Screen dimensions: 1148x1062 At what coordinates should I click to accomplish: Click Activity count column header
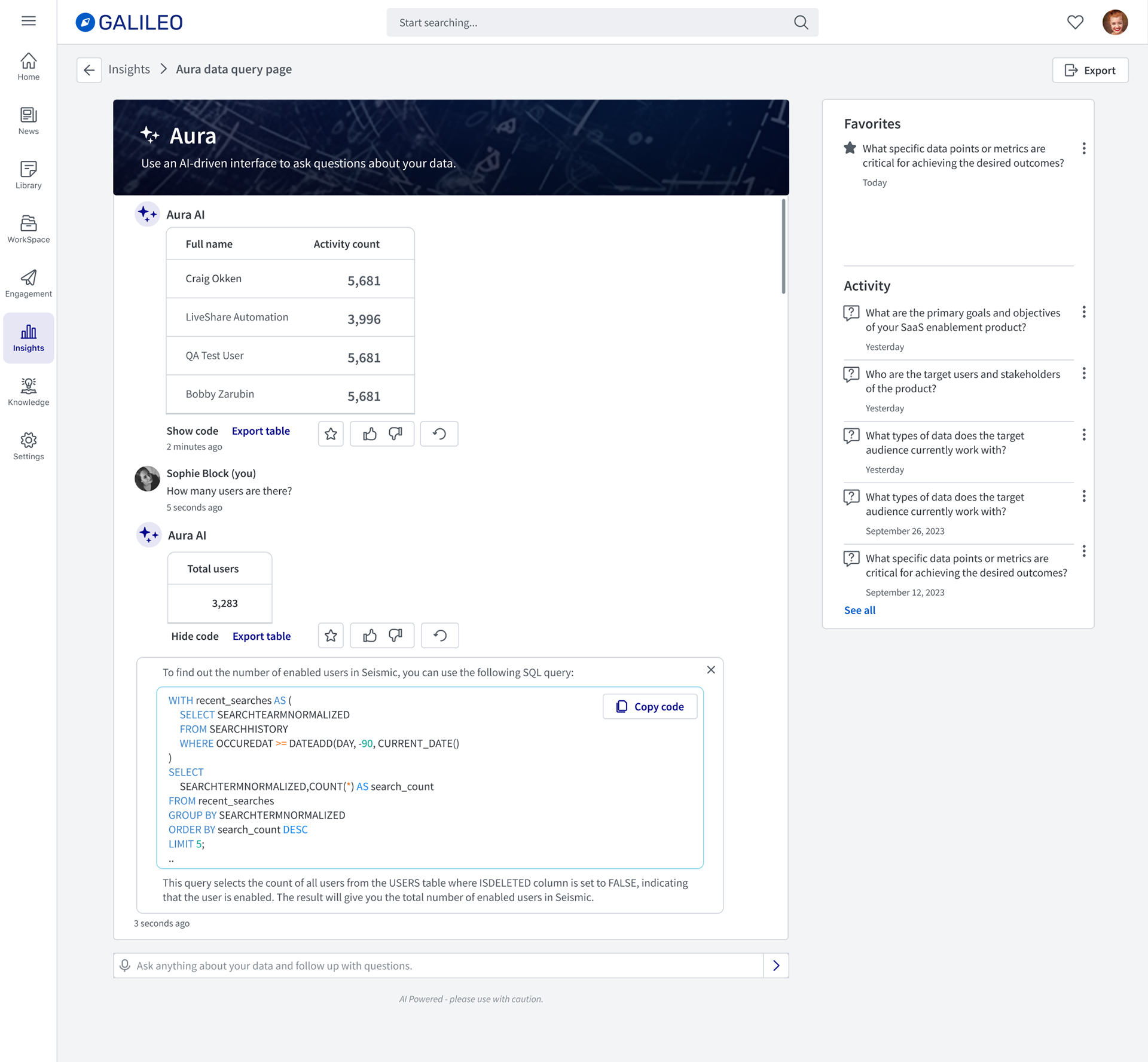point(346,244)
